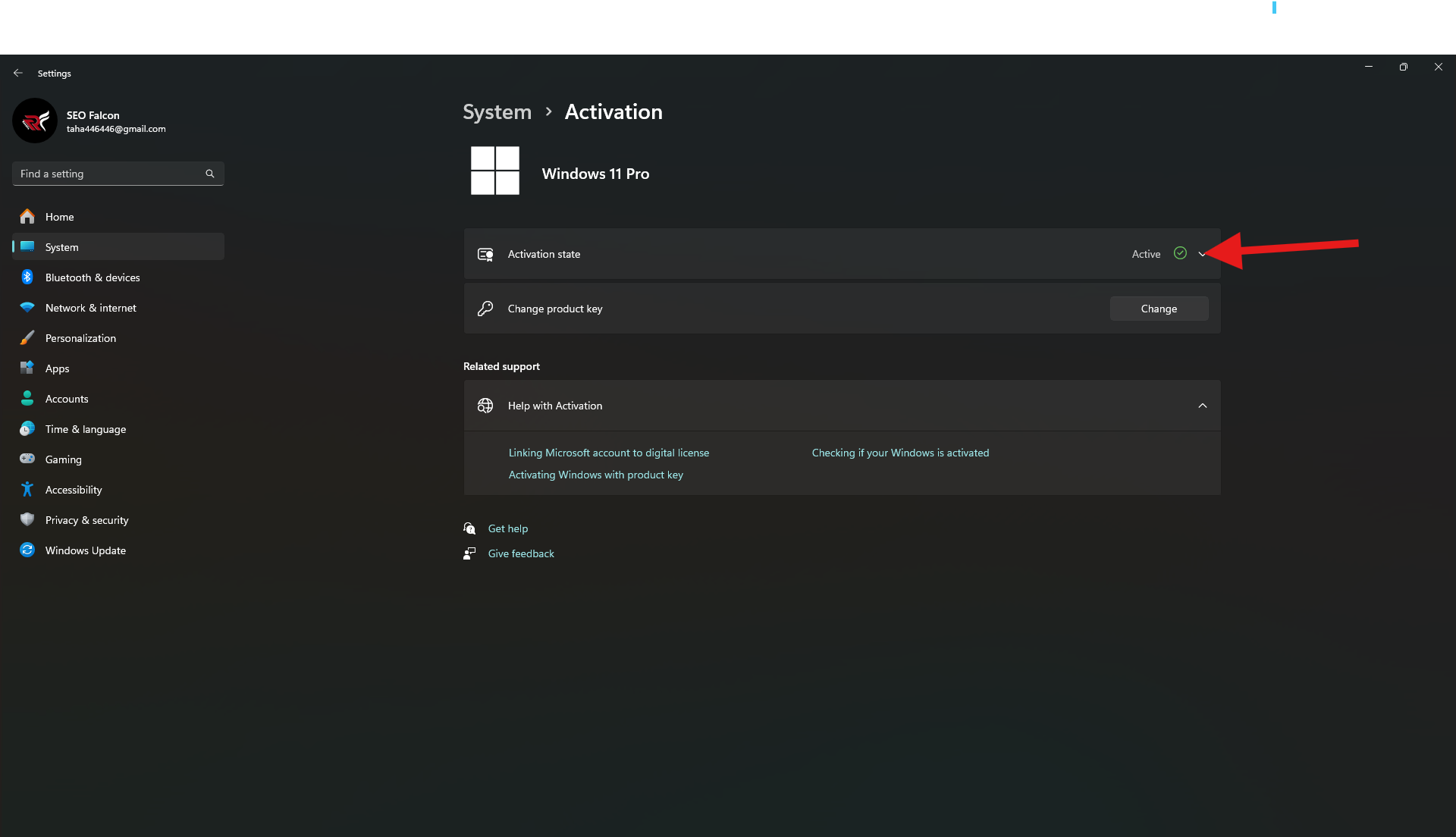Open the Apps settings page

pyautogui.click(x=57, y=368)
